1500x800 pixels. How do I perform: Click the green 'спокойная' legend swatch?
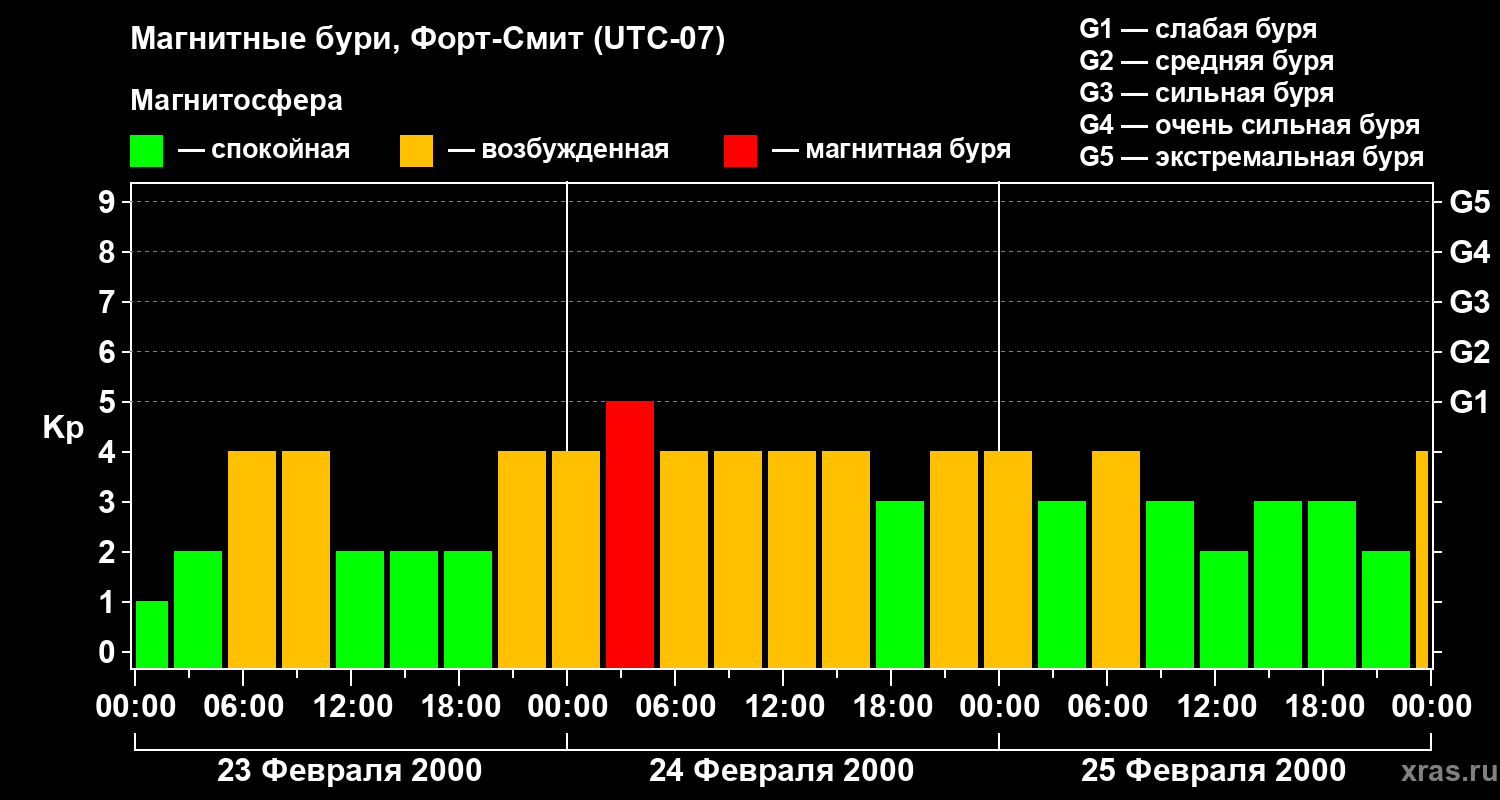click(146, 151)
